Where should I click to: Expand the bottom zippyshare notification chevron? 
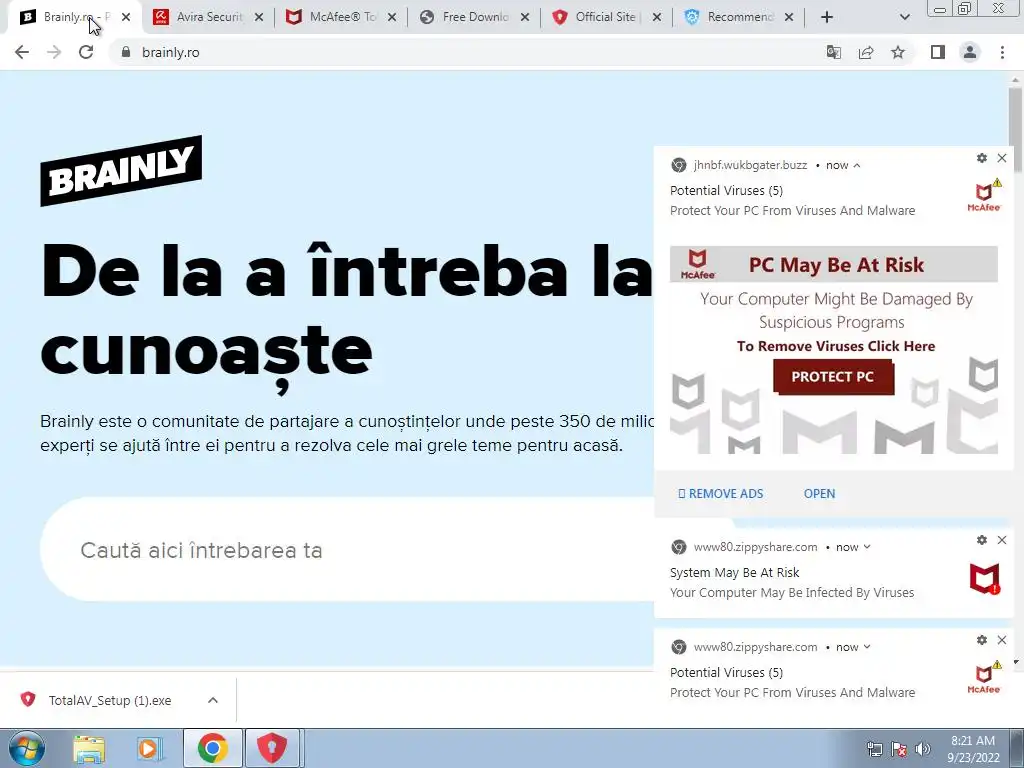coord(867,647)
